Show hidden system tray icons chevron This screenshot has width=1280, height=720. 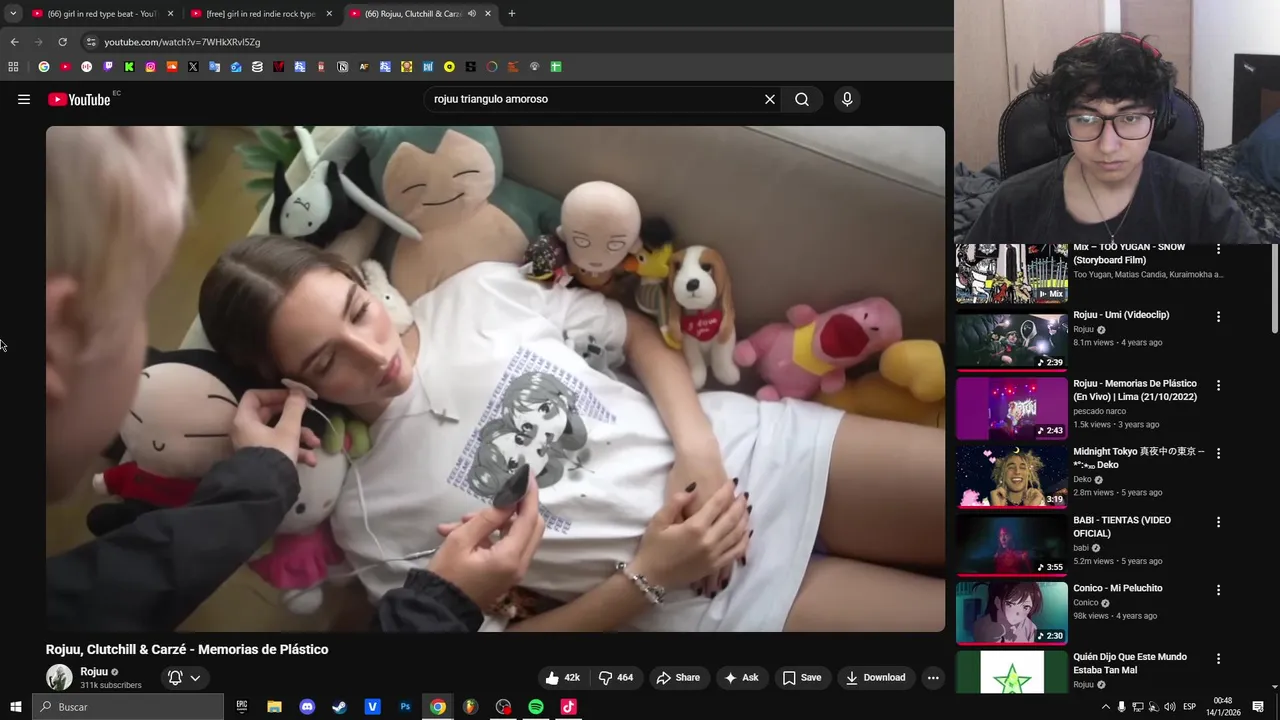[x=1105, y=707]
